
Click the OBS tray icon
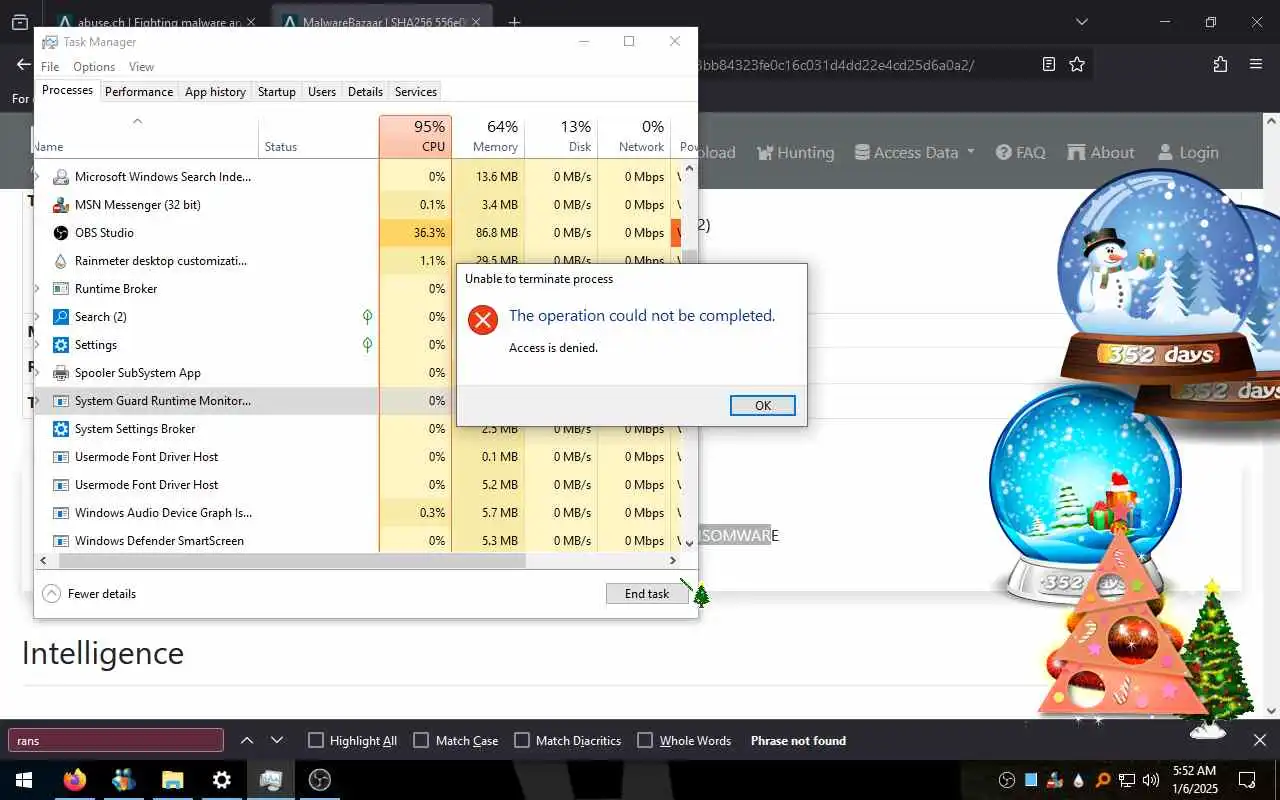tap(1007, 780)
